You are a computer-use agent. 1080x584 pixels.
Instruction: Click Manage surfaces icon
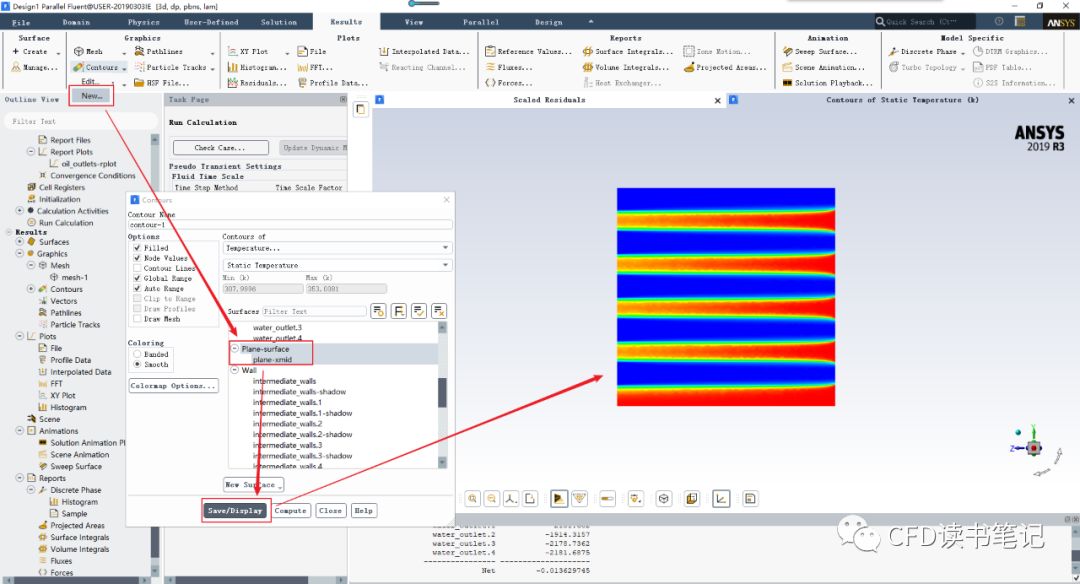pyautogui.click(x=17, y=67)
